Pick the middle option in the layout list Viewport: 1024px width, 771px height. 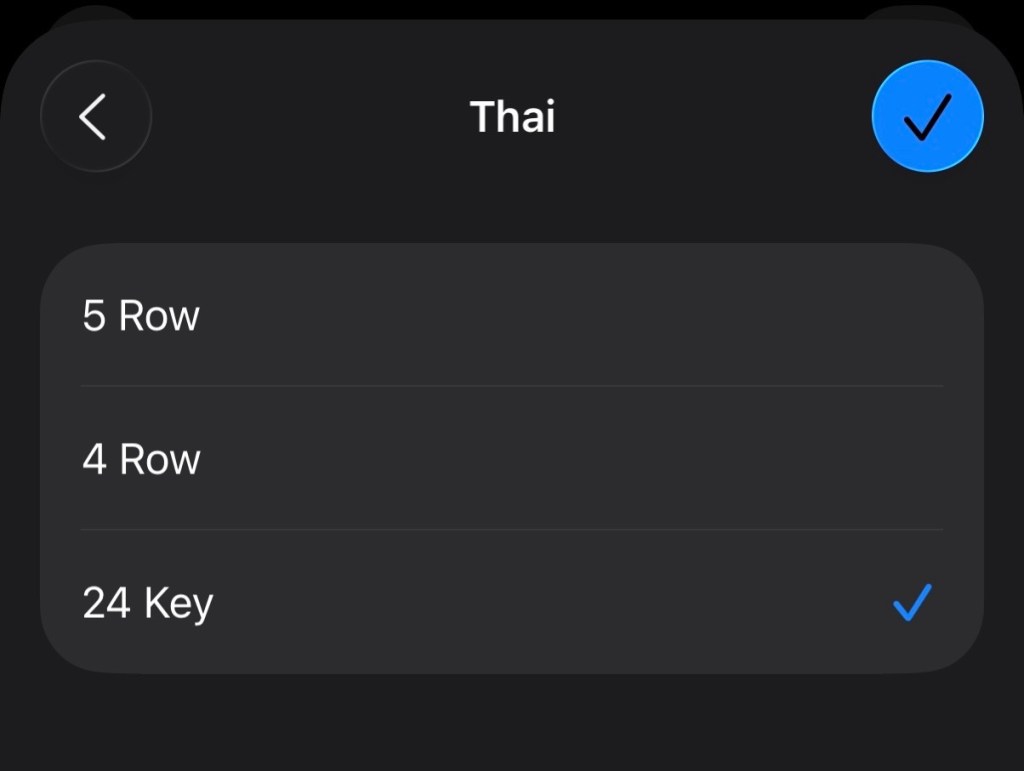[510, 459]
